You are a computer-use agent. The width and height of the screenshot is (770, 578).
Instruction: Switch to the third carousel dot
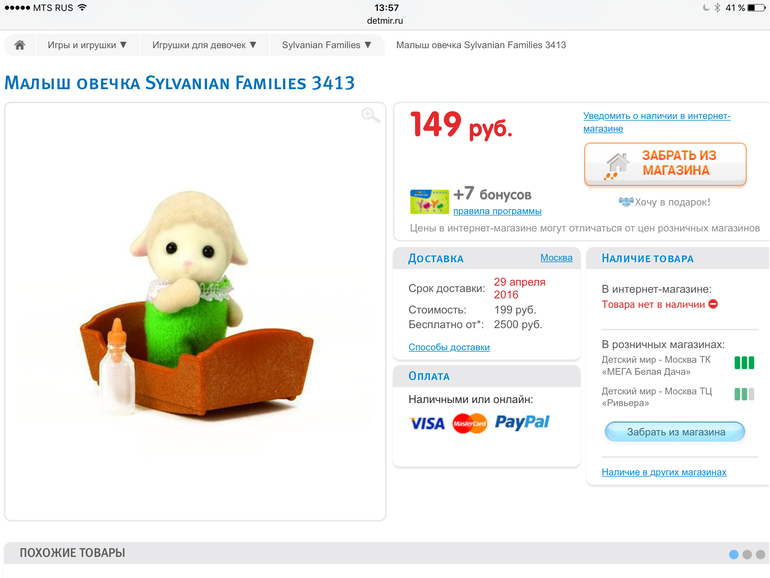(760, 554)
